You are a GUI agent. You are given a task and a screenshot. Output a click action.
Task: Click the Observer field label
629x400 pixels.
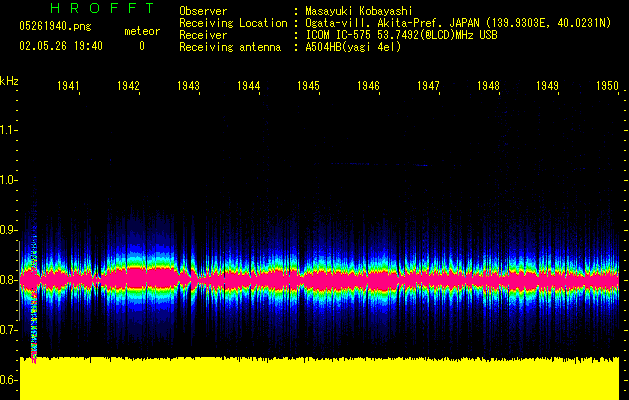tap(203, 11)
